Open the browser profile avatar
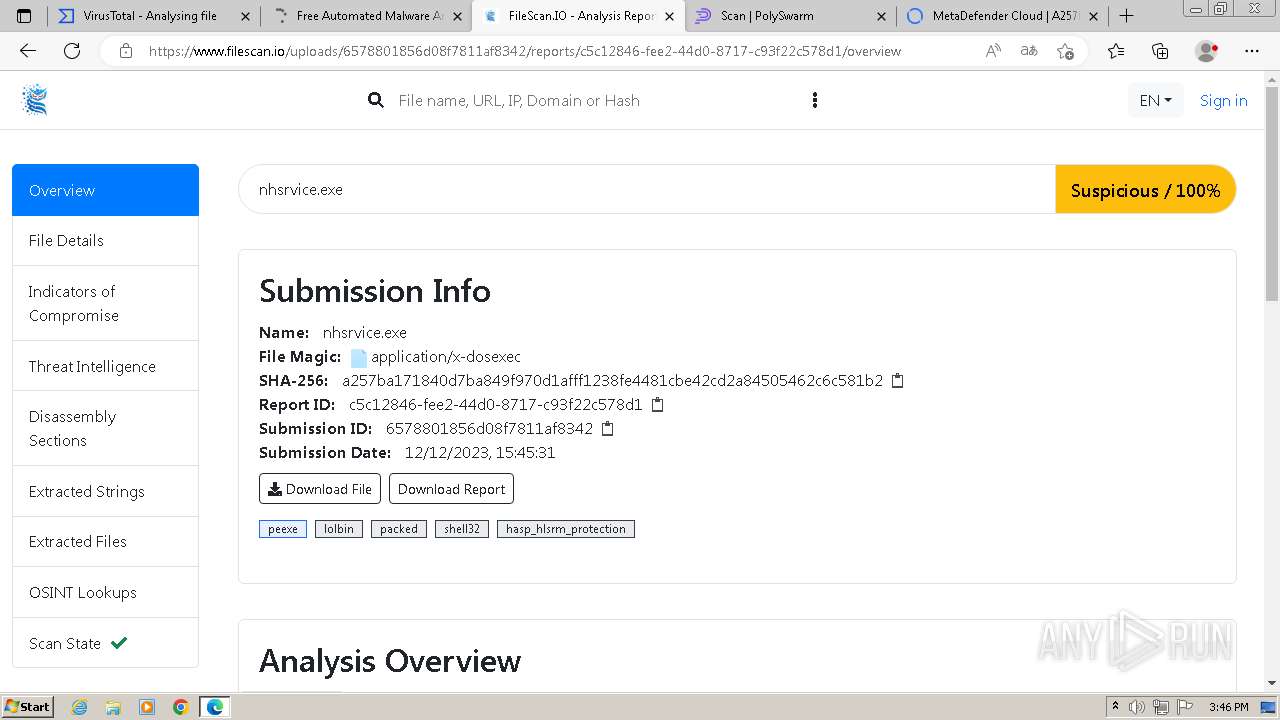 [1206, 51]
